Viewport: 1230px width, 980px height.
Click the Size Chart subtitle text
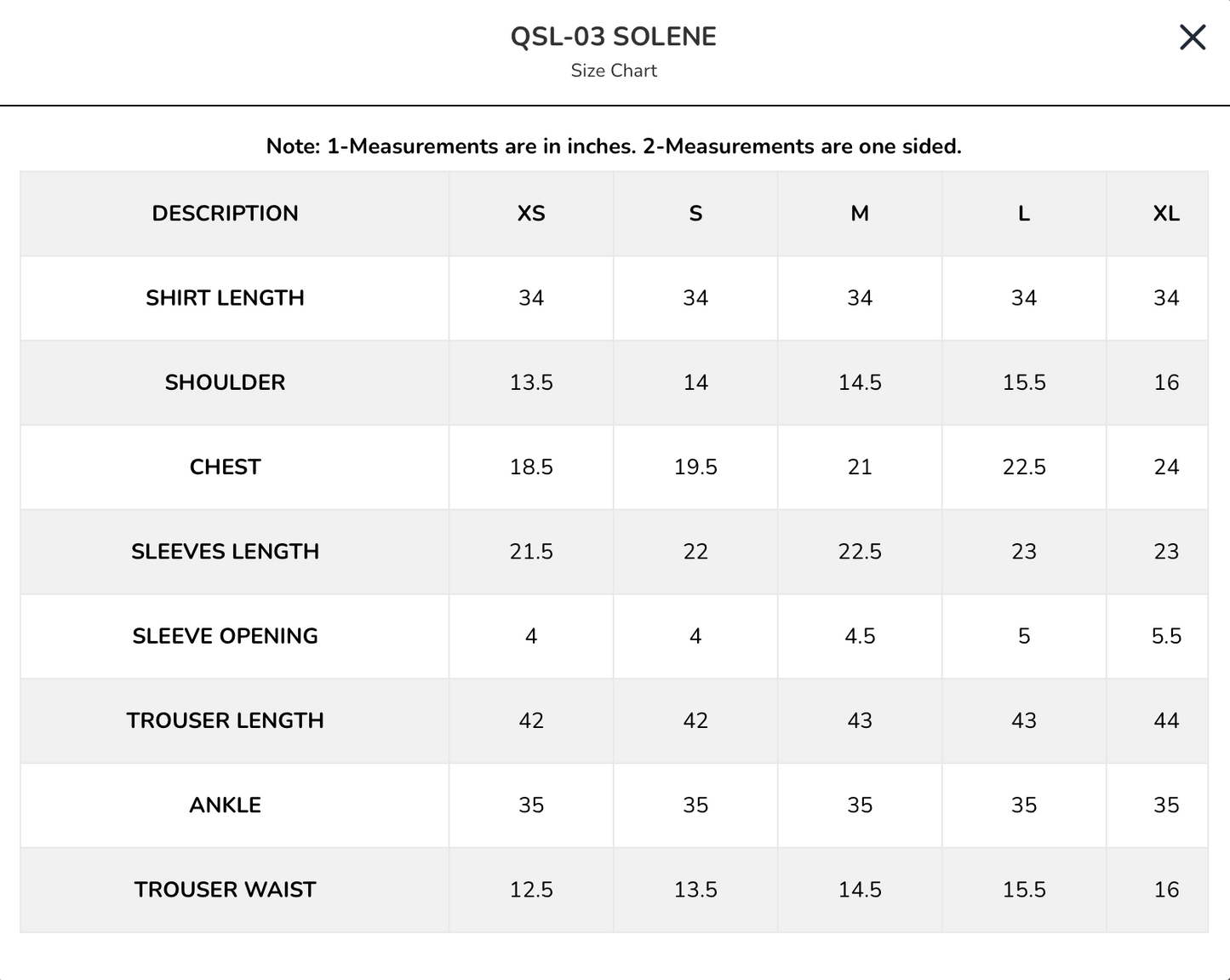click(x=614, y=71)
